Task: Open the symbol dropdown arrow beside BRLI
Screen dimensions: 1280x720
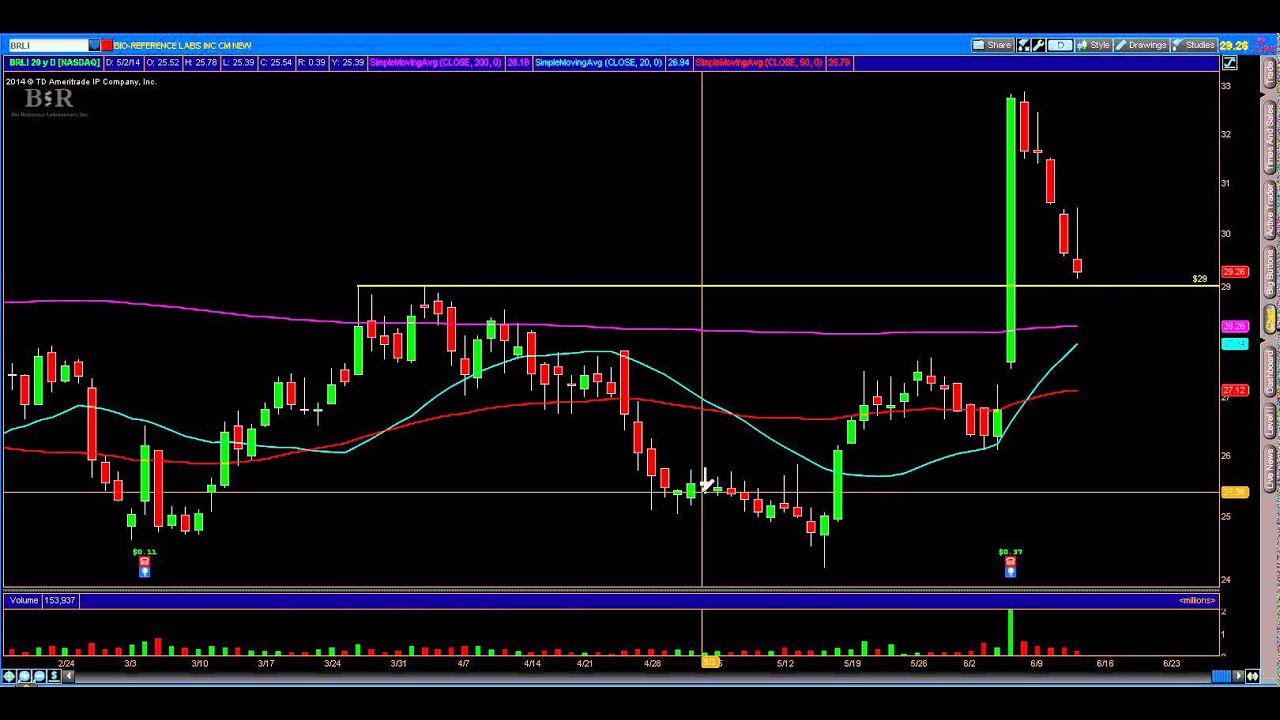Action: (x=94, y=45)
